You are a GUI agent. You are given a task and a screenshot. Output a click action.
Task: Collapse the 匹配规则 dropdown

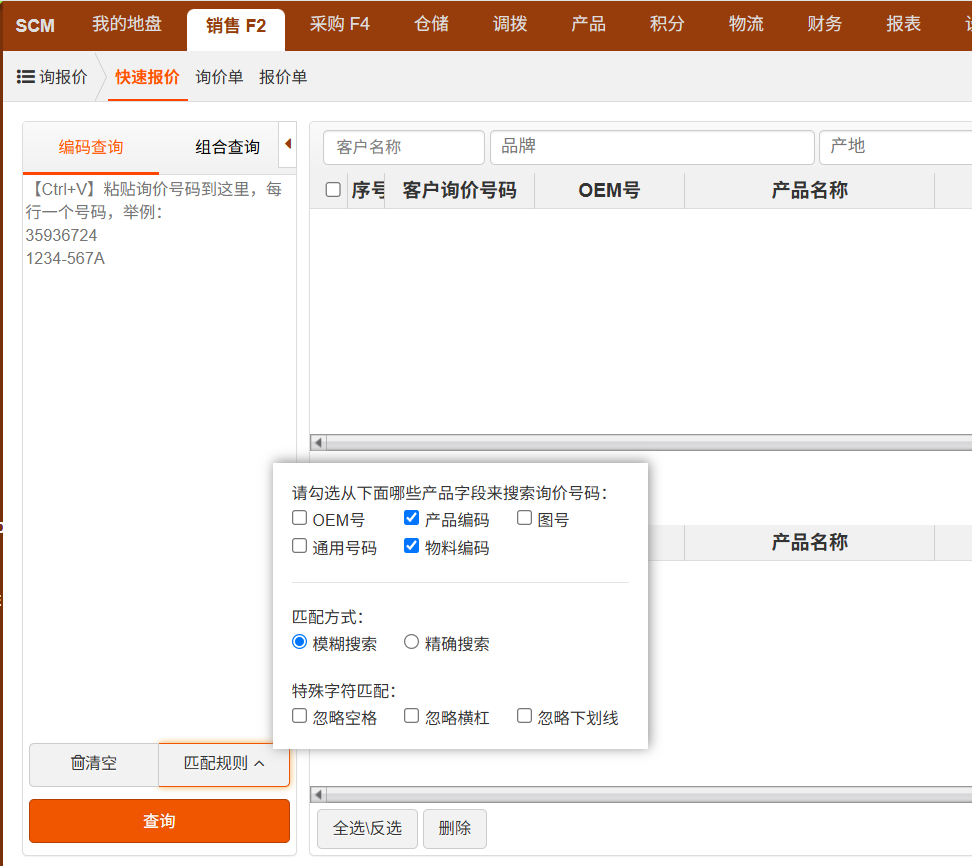tap(224, 763)
